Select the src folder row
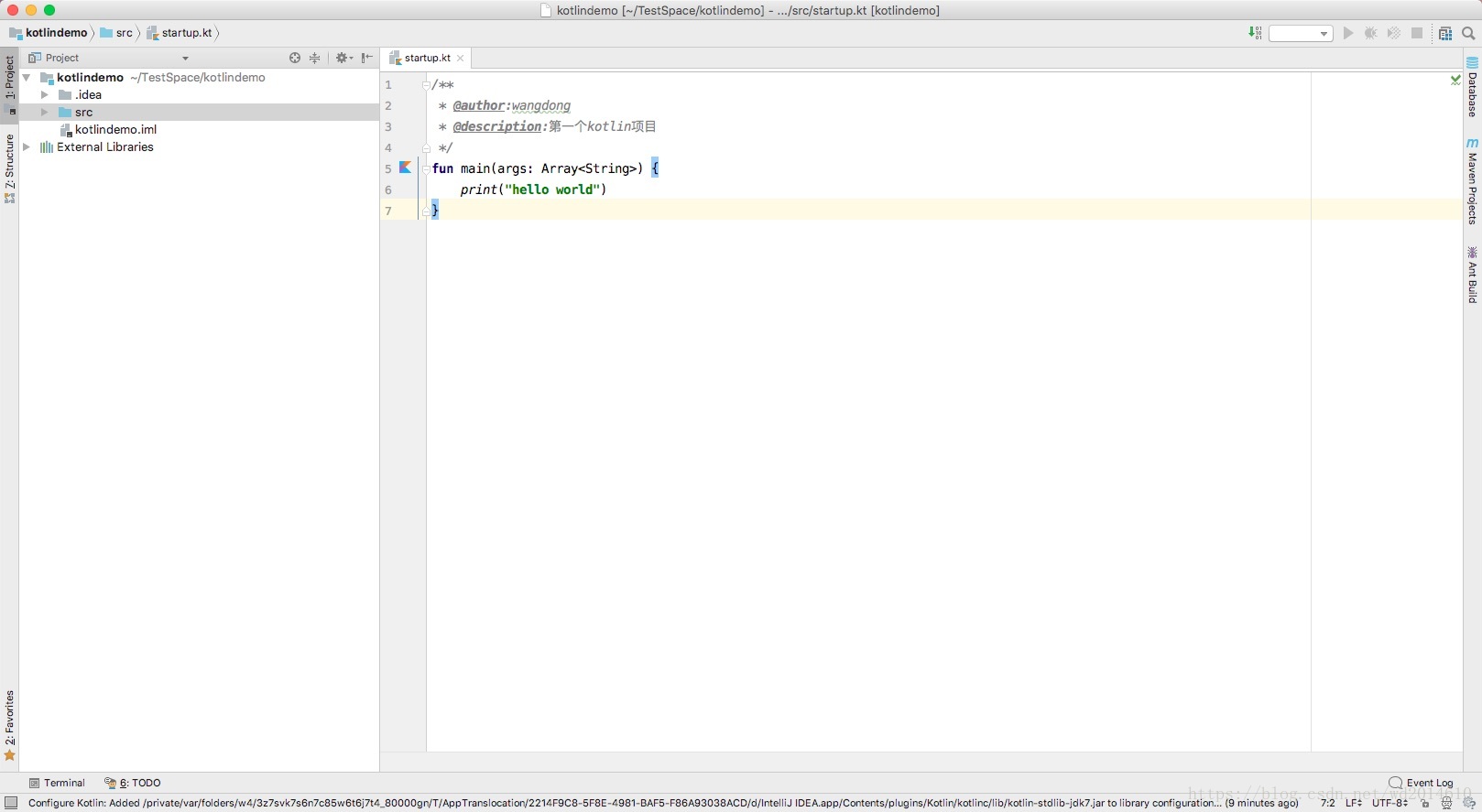This screenshot has width=1482, height=812. tap(199, 113)
